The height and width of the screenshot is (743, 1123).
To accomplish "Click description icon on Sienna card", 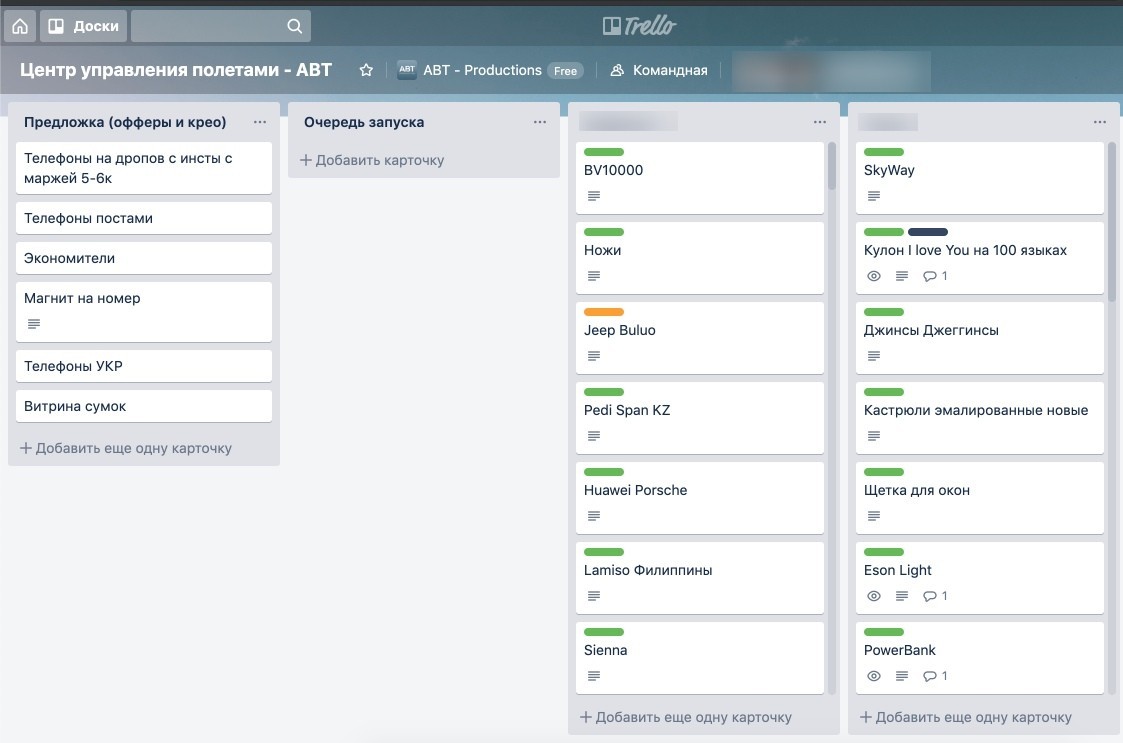I will coord(594,676).
